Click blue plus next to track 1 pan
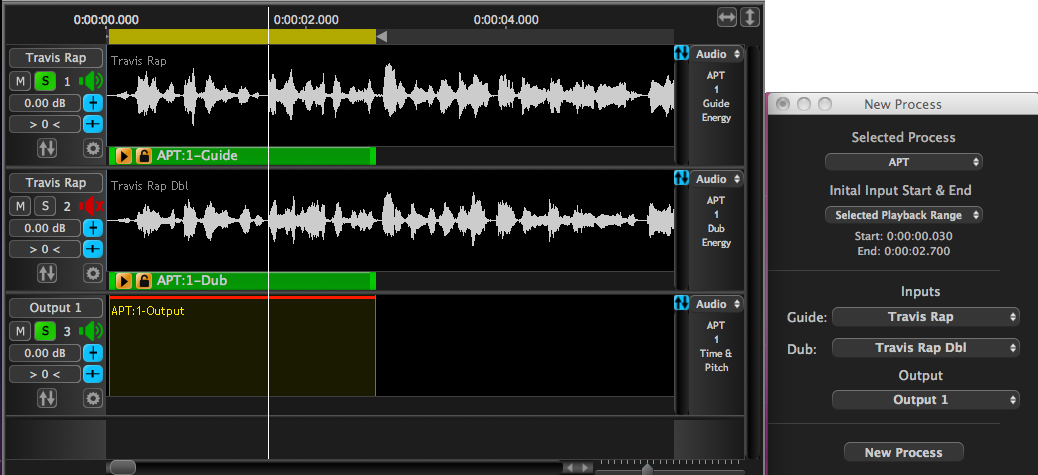1038x475 pixels. coord(93,124)
